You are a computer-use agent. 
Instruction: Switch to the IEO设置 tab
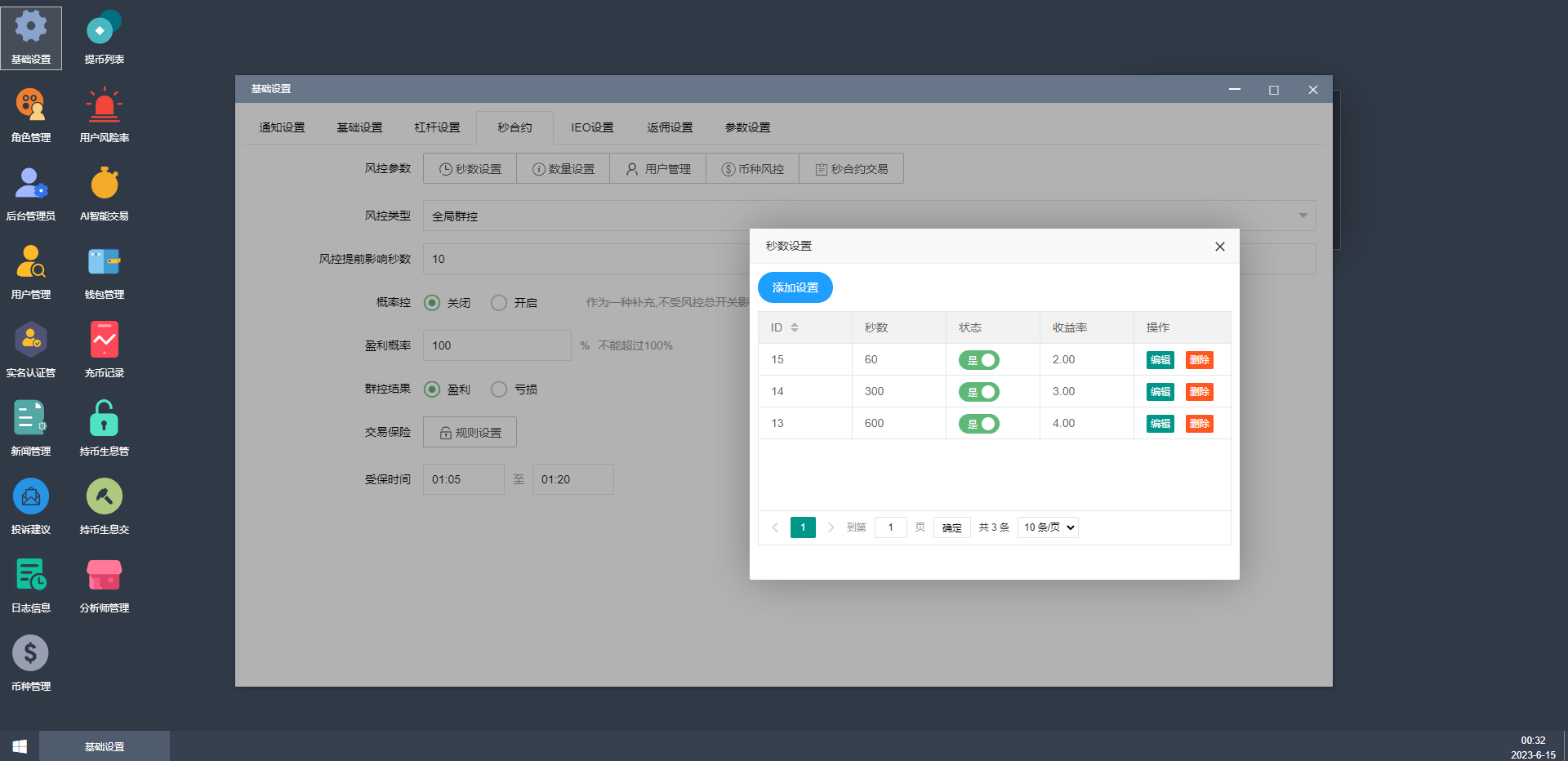click(592, 127)
